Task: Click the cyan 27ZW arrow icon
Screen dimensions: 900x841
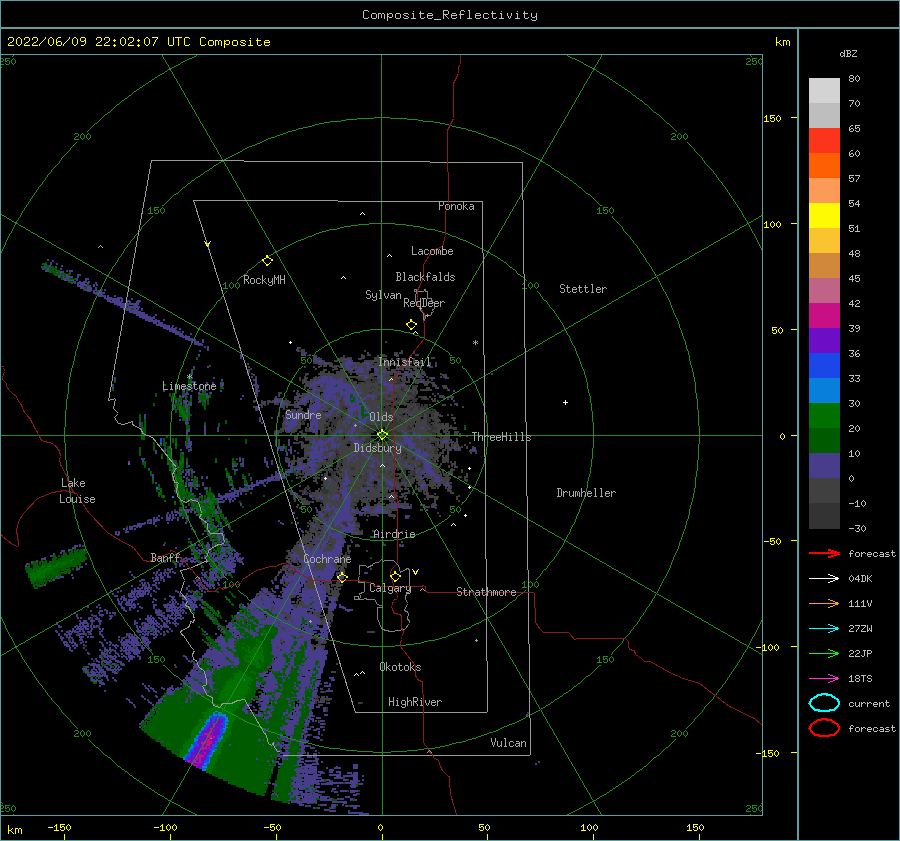Action: 824,629
